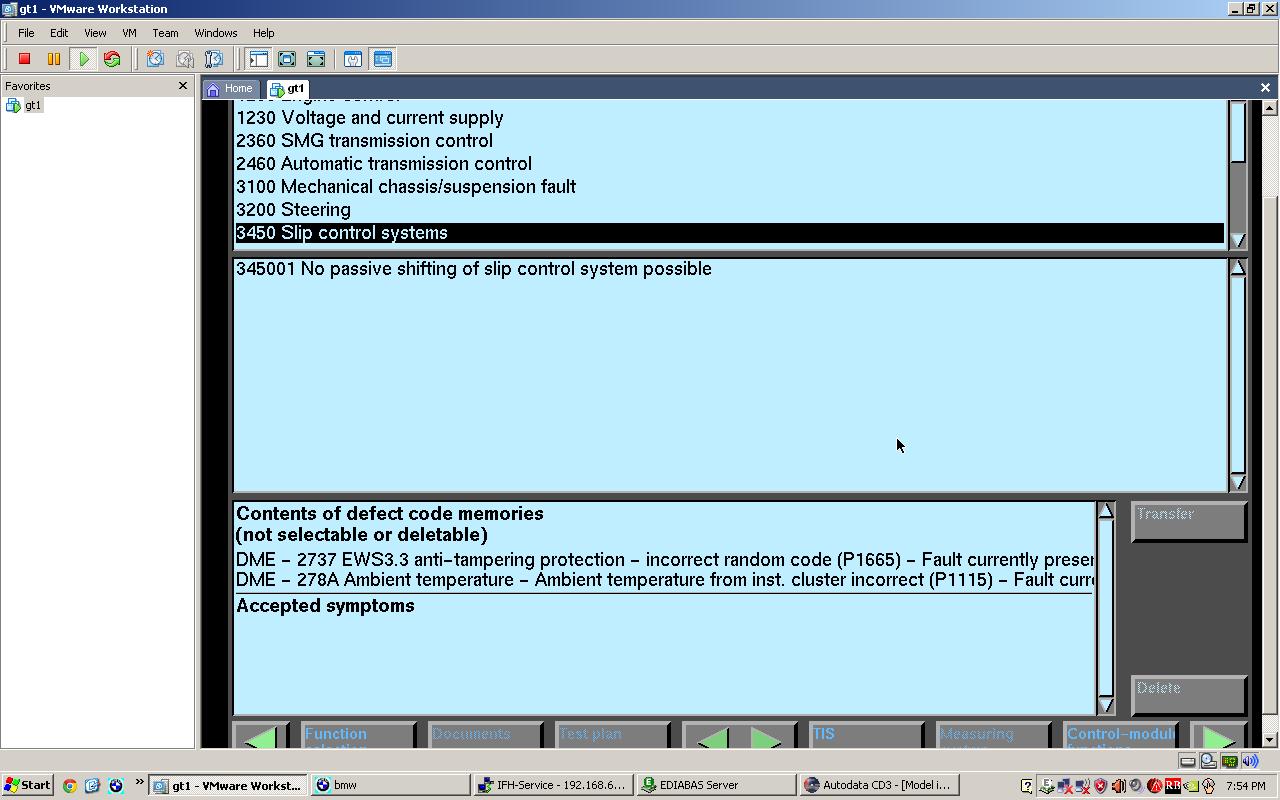Image resolution: width=1280 pixels, height=800 pixels.
Task: Click the VM sound device status icon
Action: (1250, 761)
